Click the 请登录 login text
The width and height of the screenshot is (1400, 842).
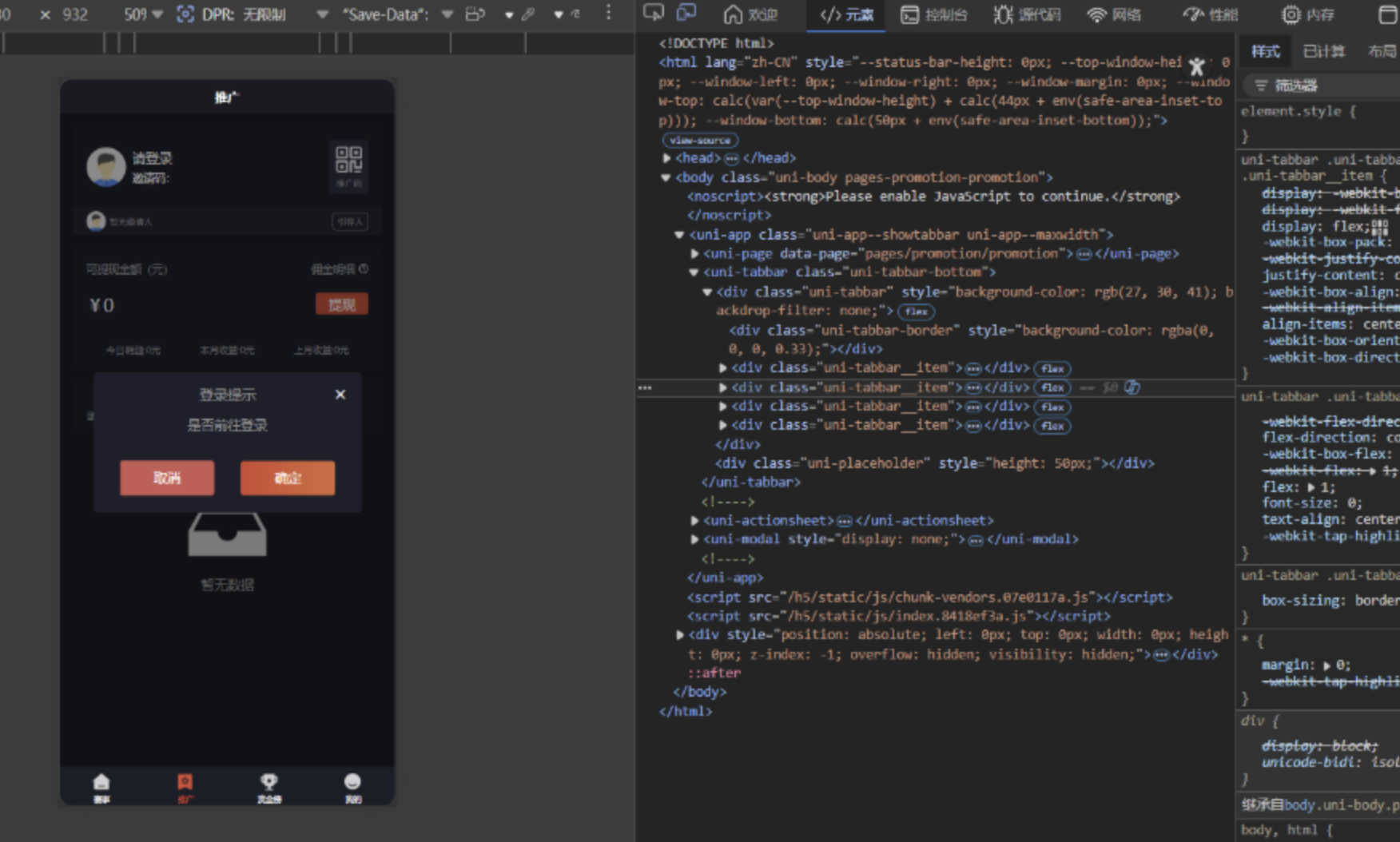pyautogui.click(x=152, y=158)
